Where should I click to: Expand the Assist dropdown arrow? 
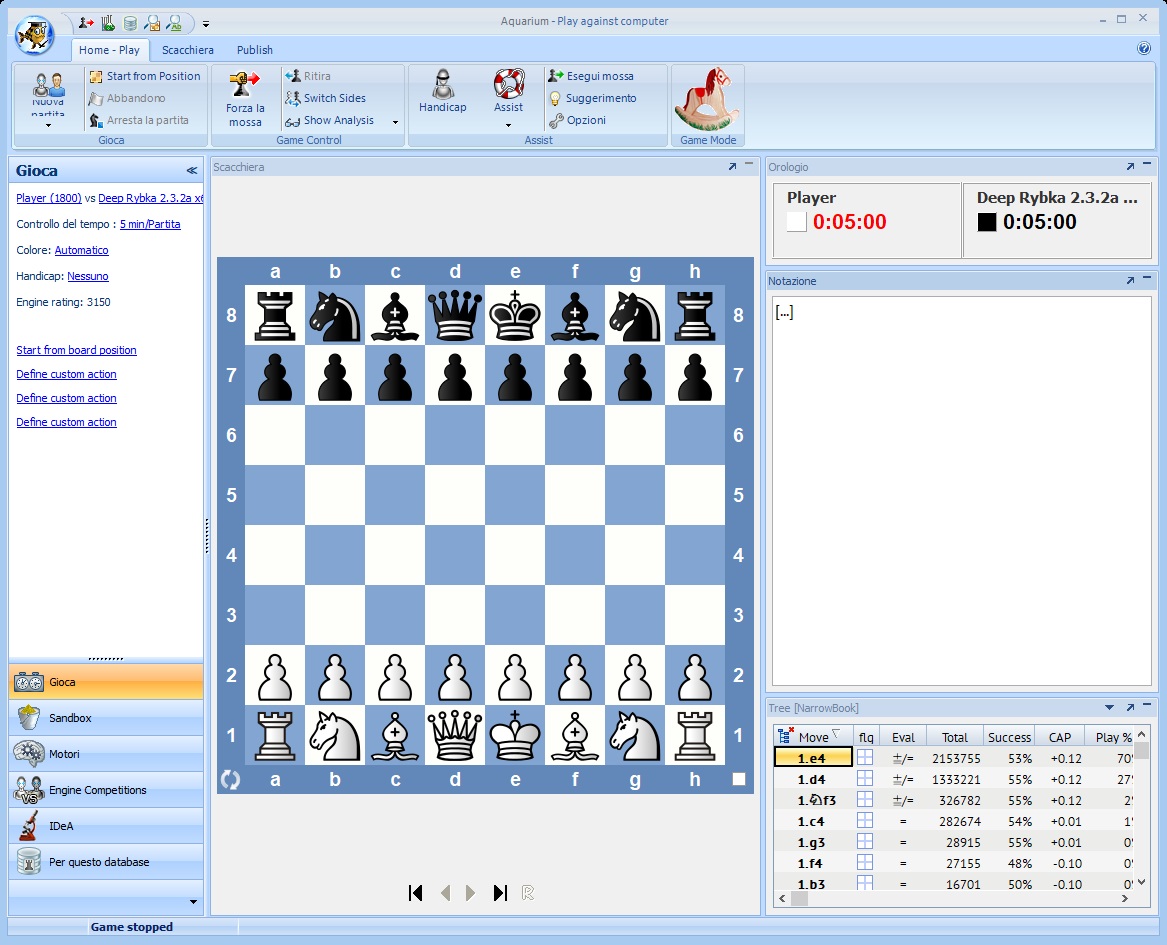[x=508, y=125]
